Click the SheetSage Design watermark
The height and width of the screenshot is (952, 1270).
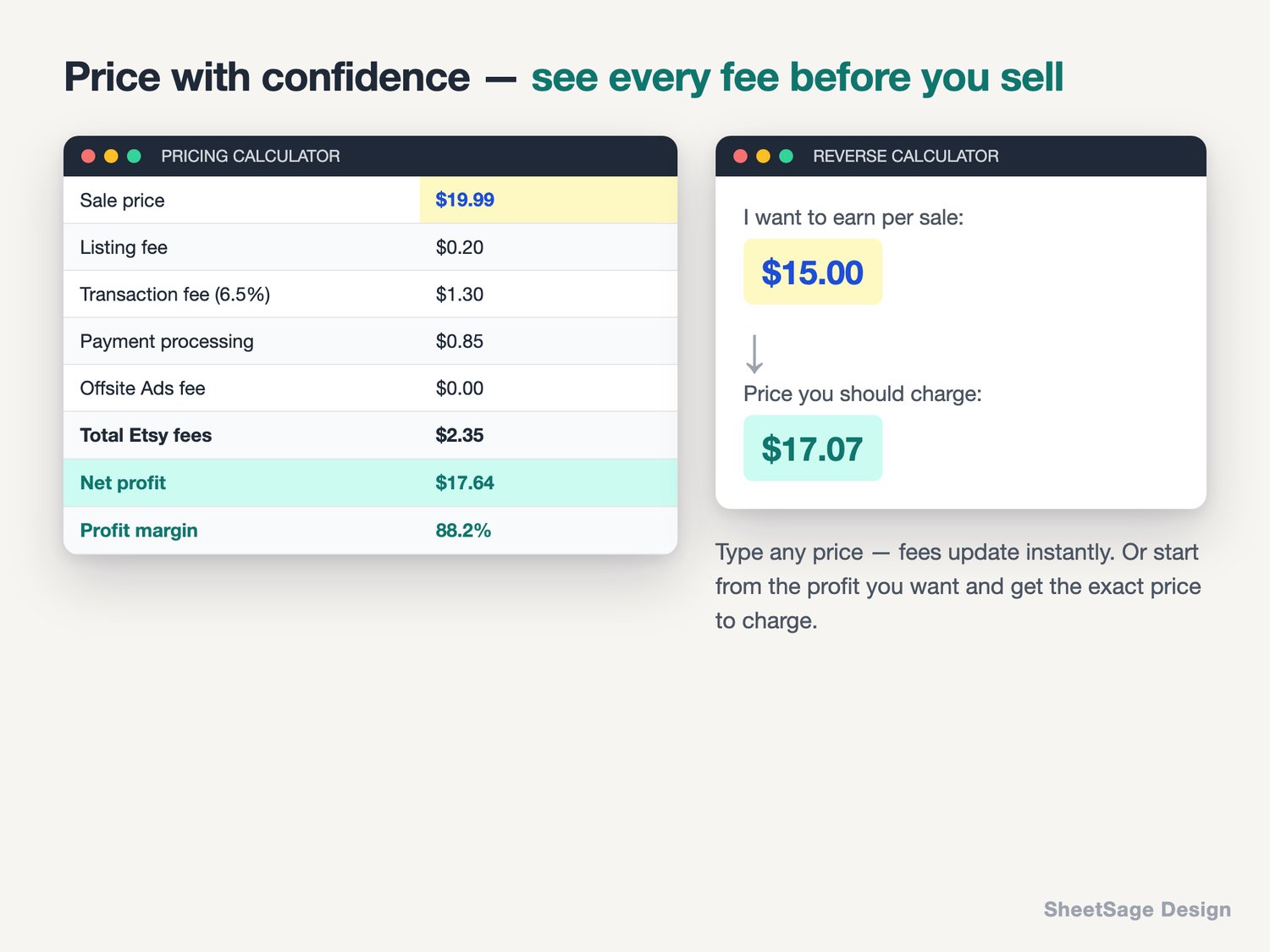point(1137,910)
